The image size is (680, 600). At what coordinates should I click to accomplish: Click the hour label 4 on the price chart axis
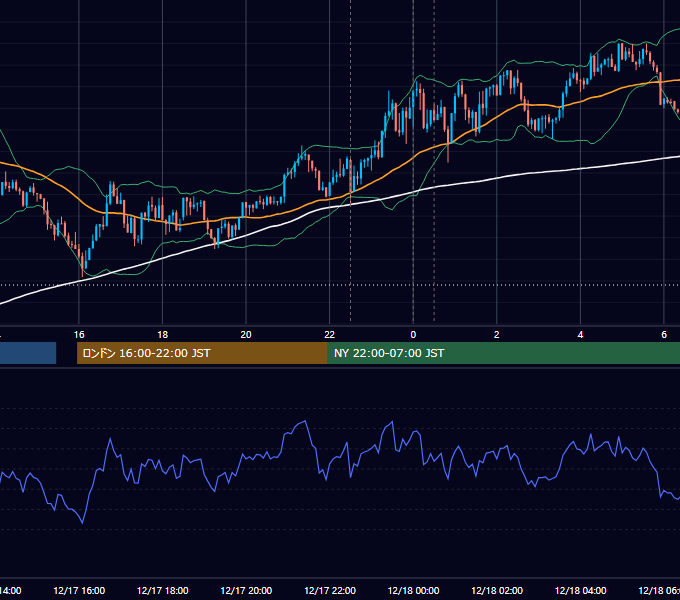[580, 334]
